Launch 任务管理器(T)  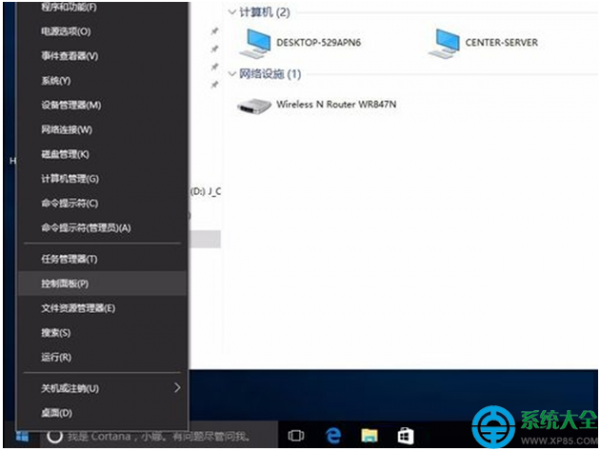pos(103,259)
